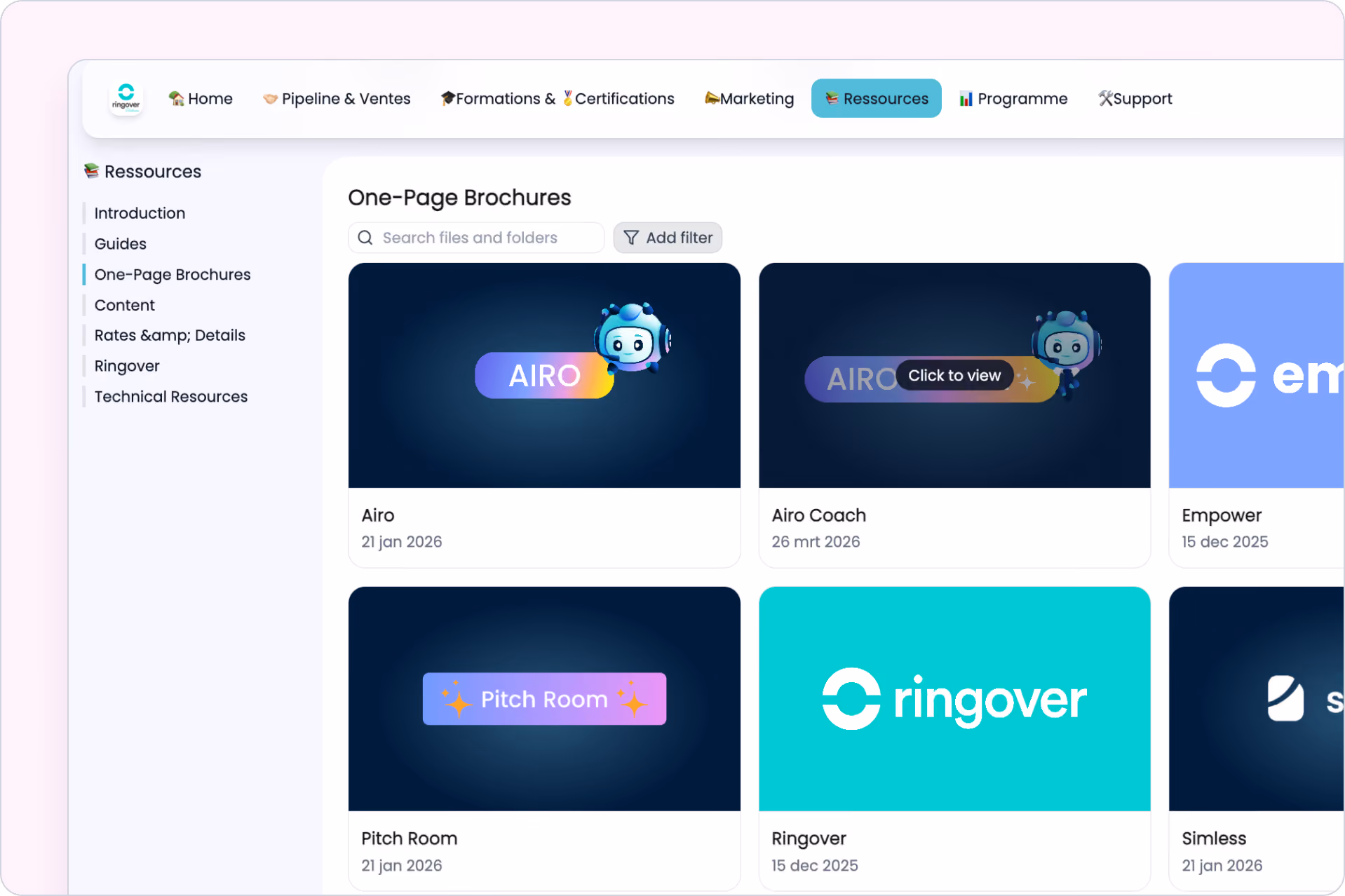Click the Ringover logo in the navbar
This screenshot has height=896, width=1345.
point(126,98)
